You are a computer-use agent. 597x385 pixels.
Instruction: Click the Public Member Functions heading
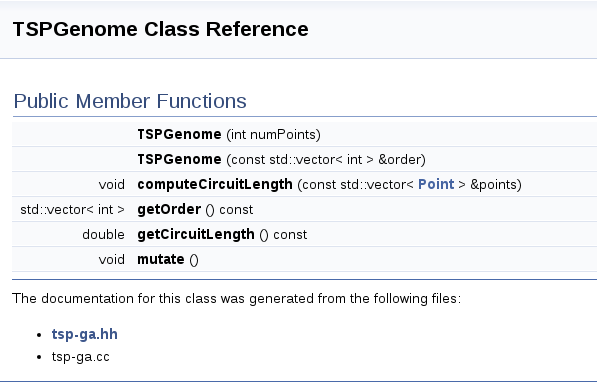pos(130,101)
